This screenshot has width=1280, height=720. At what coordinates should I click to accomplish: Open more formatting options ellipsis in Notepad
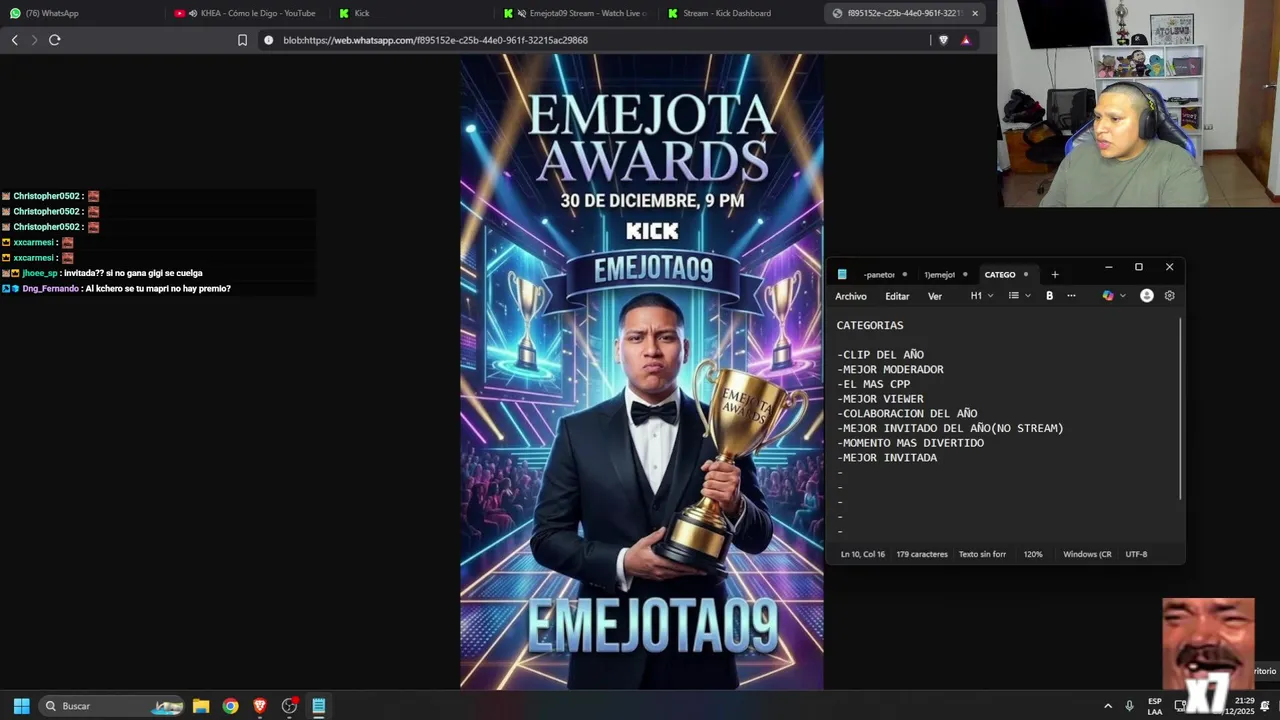[x=1072, y=296]
